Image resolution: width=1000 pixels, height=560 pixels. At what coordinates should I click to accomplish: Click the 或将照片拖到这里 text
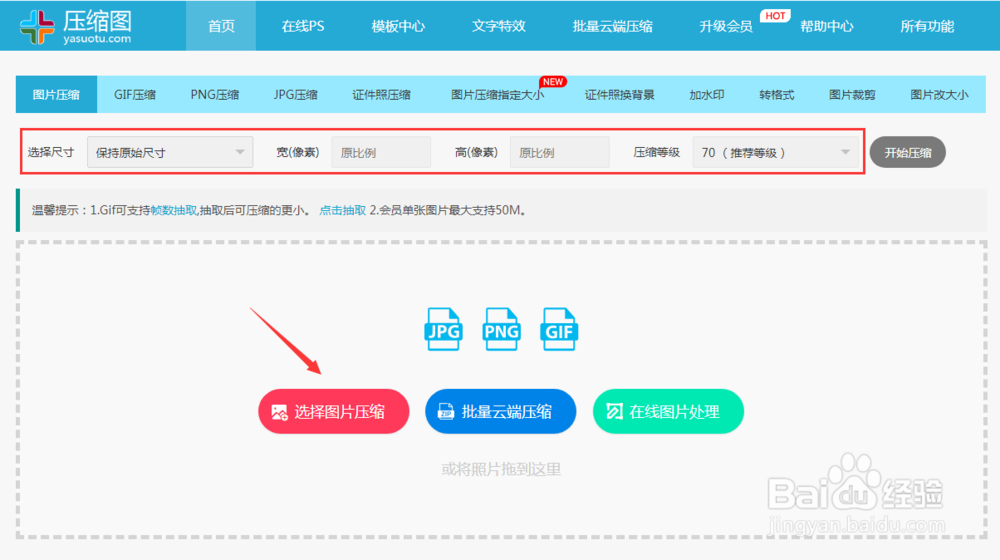click(x=501, y=469)
